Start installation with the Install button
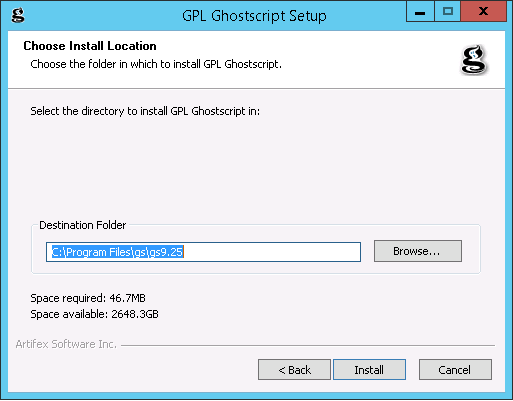The height and width of the screenshot is (401, 513). (x=369, y=370)
